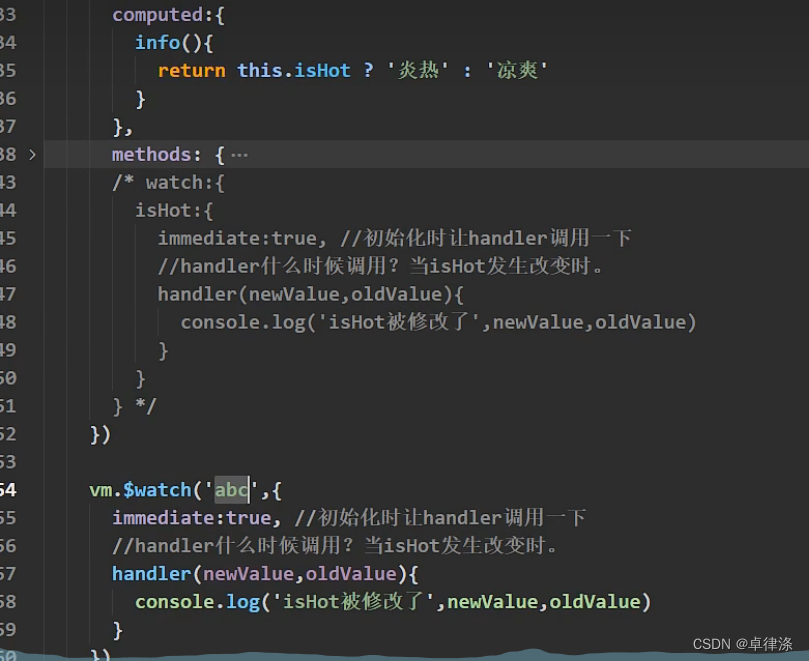Click commented 'isHot:{' on line 44

click(x=174, y=211)
